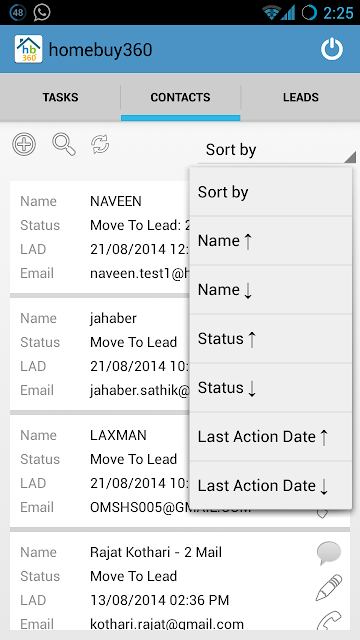Collapse the Sort by spinner arrow

coord(350,157)
